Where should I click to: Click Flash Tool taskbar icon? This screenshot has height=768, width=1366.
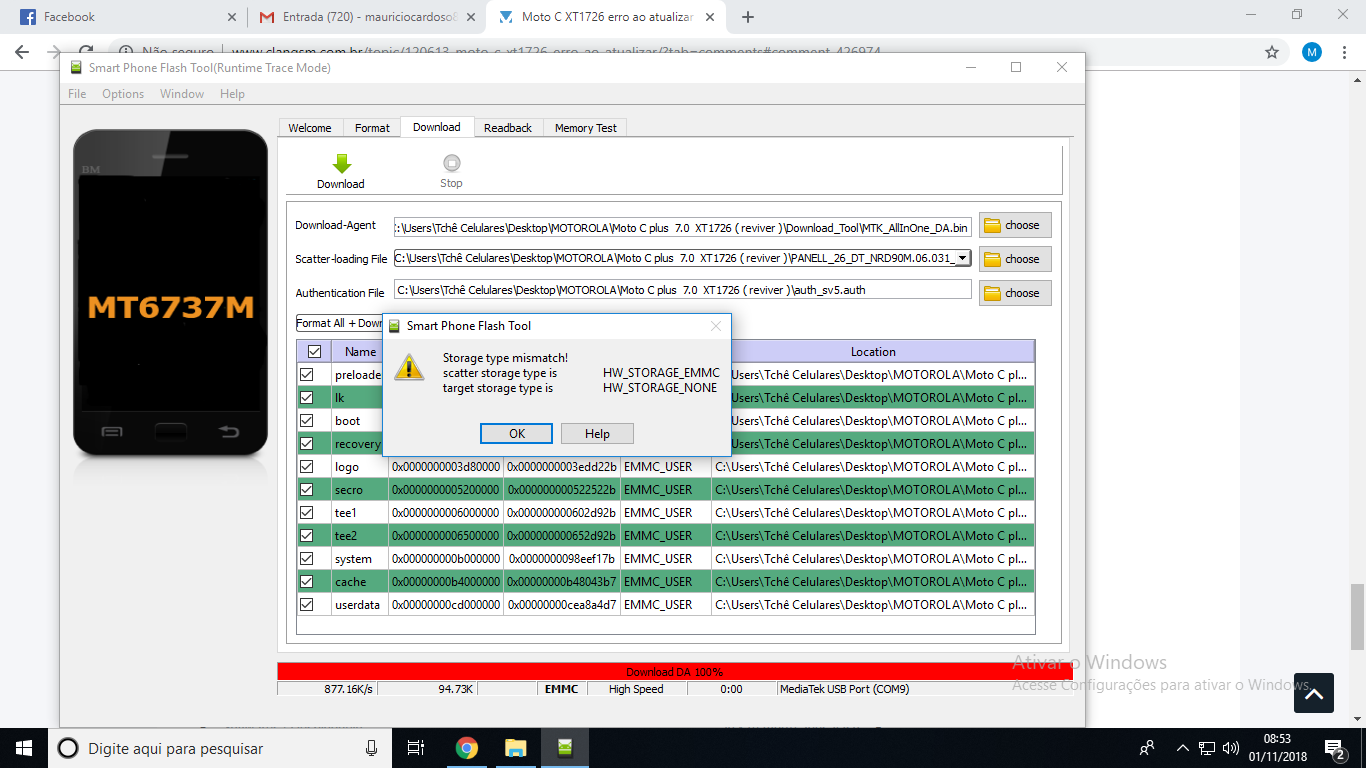(x=565, y=748)
